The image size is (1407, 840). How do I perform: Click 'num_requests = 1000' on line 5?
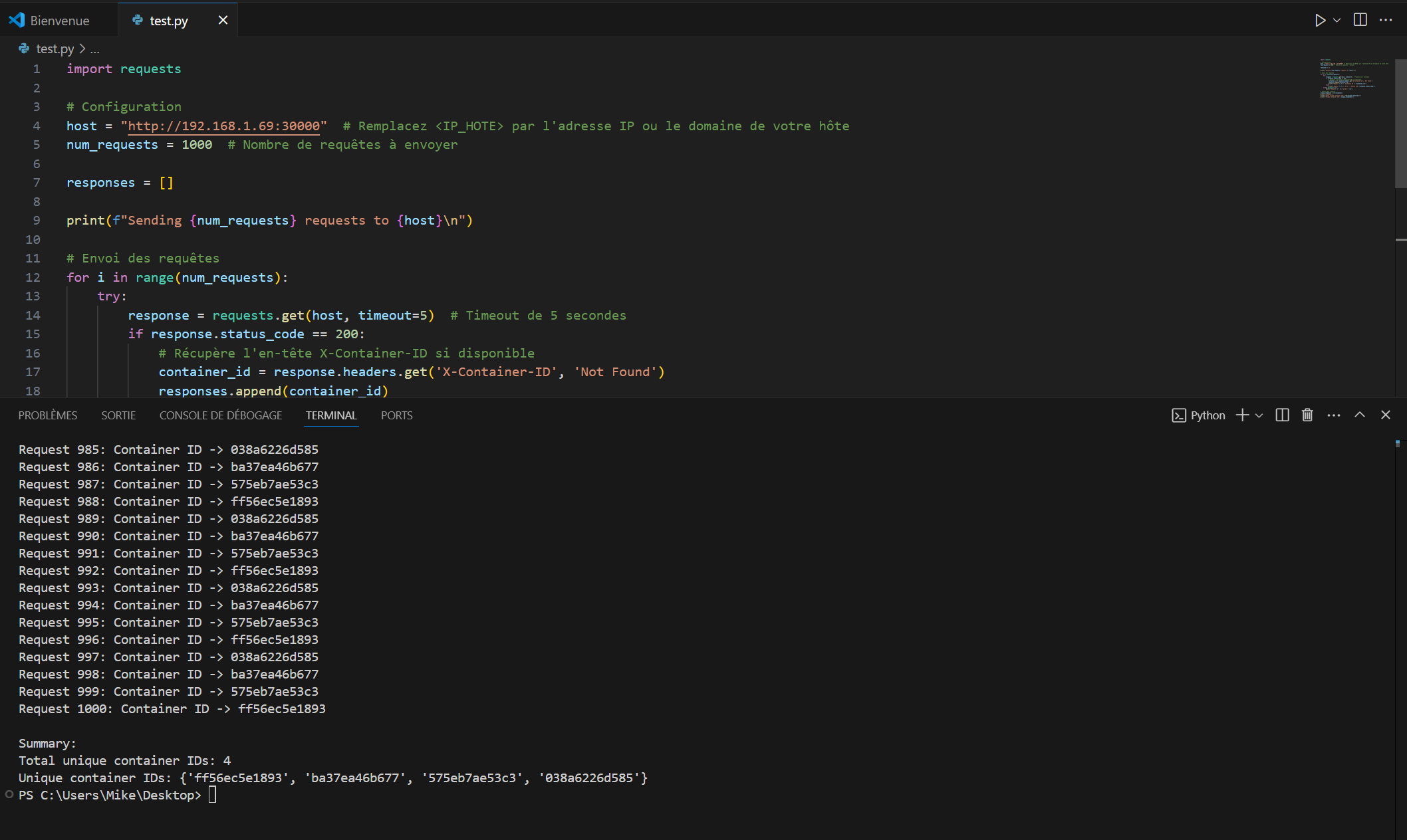(139, 144)
